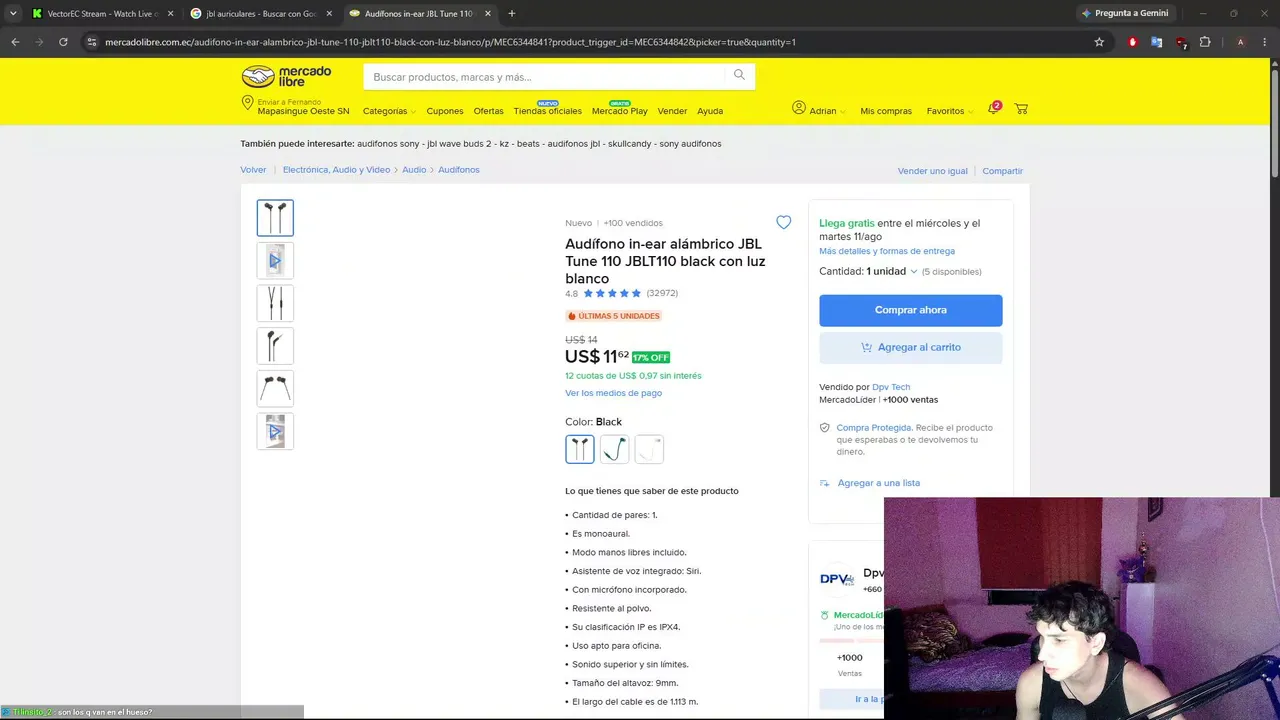Bookmark this page with the star icon
The height and width of the screenshot is (720, 1280).
pyautogui.click(x=1099, y=42)
